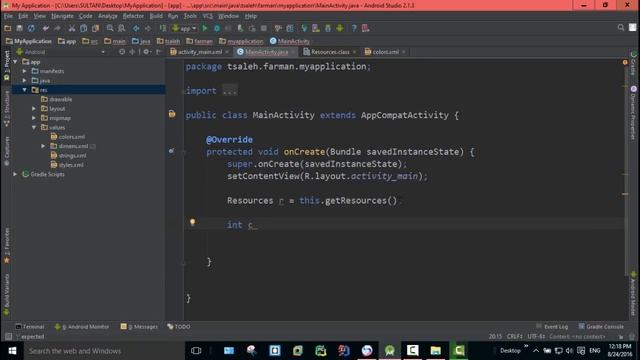Screen dimensions: 640x360
Task: Open the Messages tool window
Action: click(x=139, y=327)
